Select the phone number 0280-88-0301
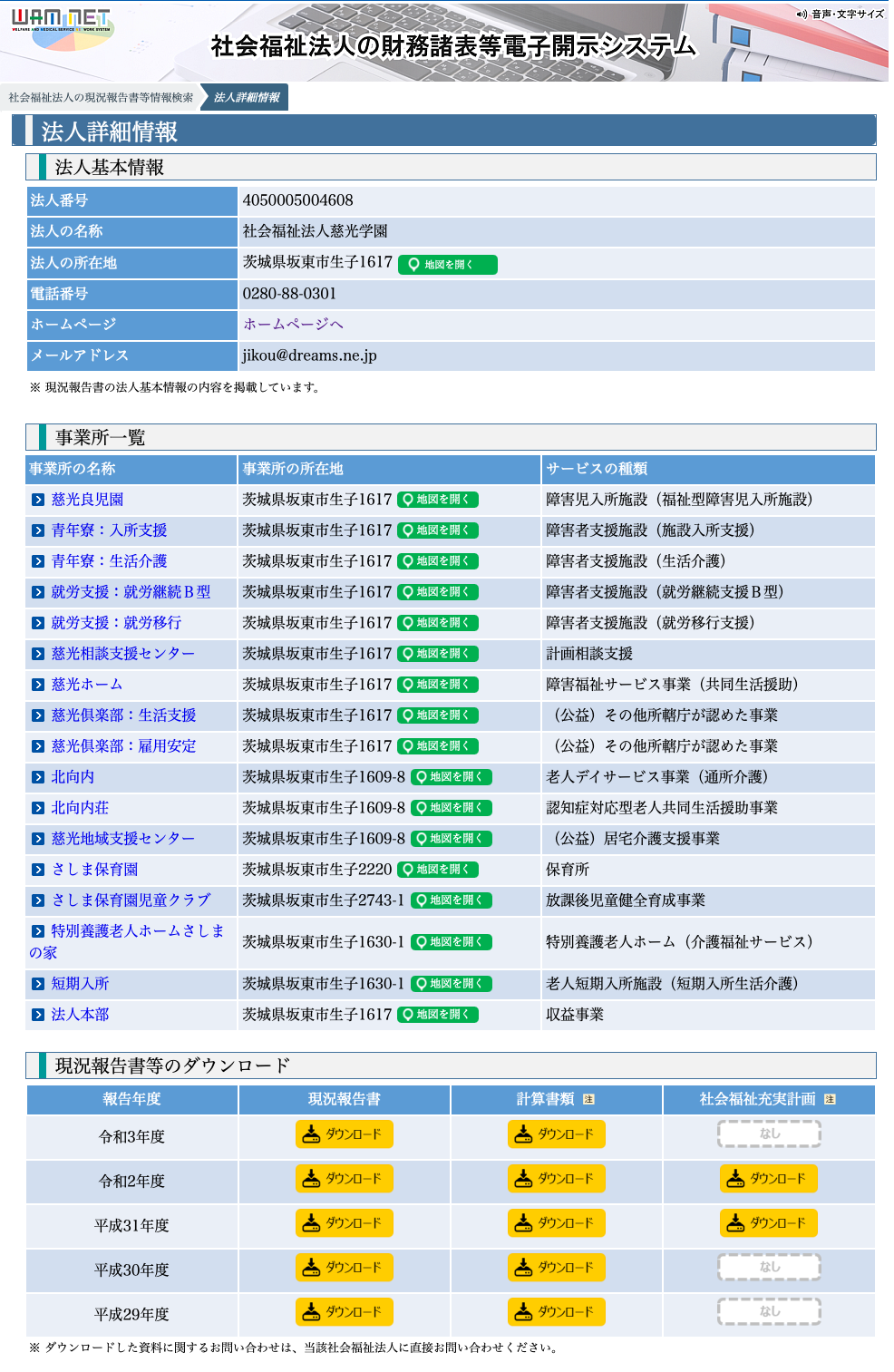Viewport: 894px width, 1372px height. (x=289, y=294)
